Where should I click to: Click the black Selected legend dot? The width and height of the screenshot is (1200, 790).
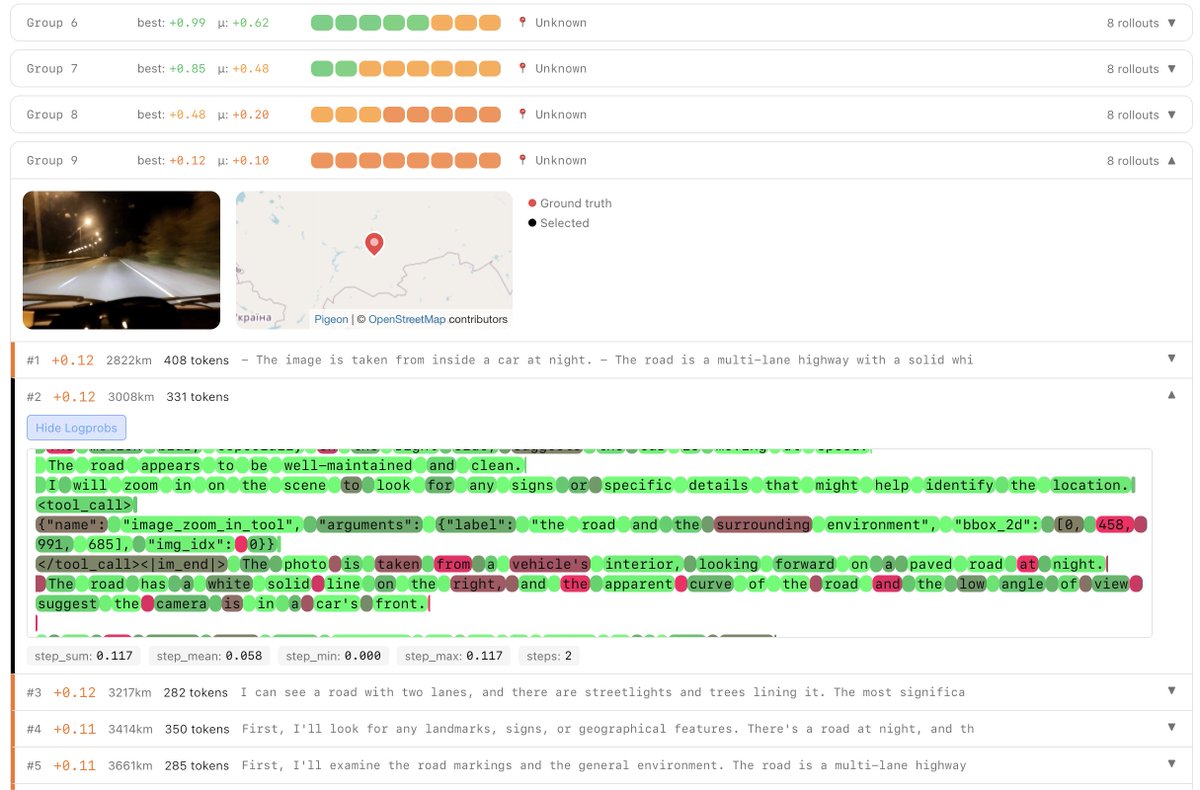pos(532,223)
